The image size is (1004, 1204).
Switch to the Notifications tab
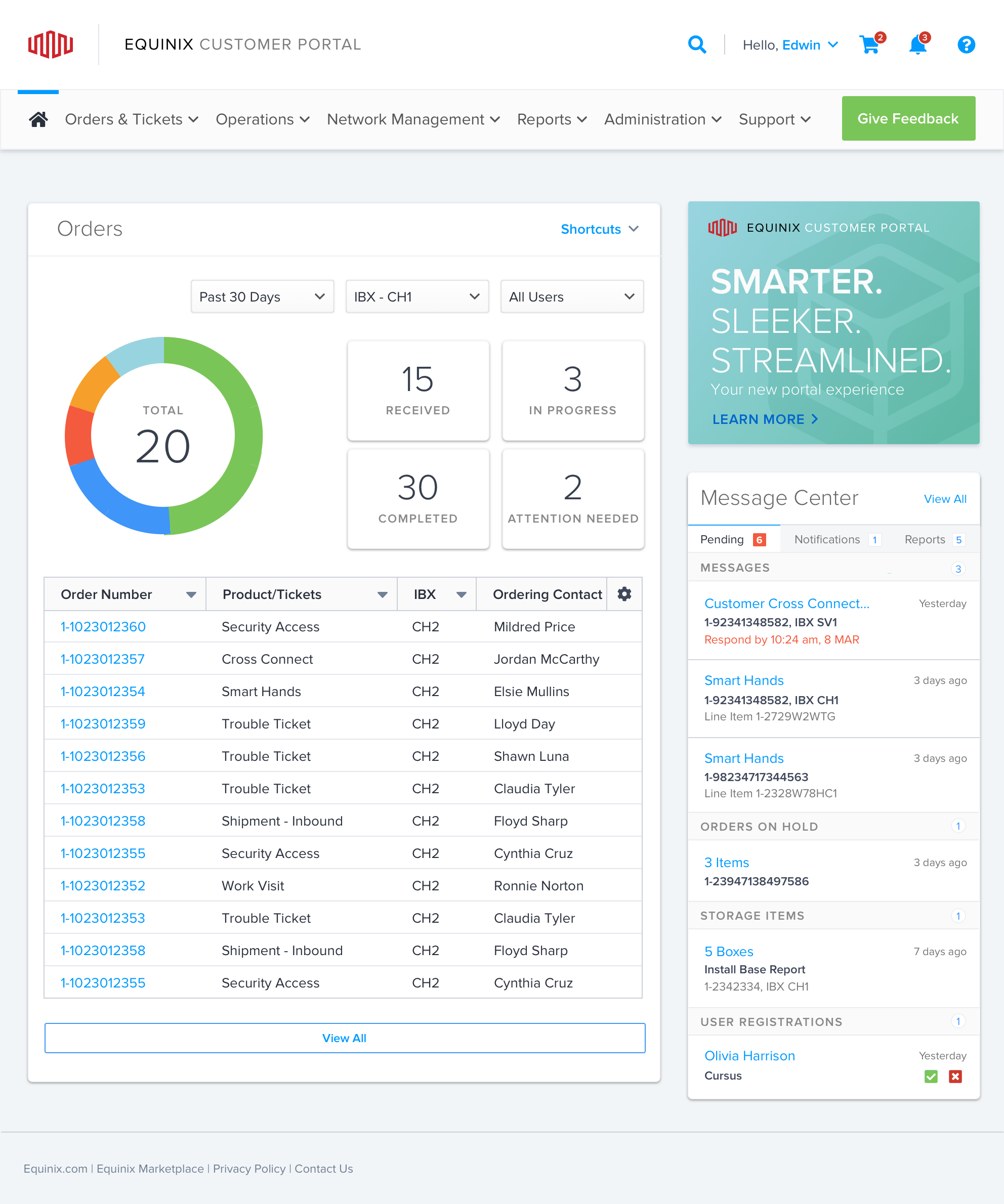coord(838,539)
